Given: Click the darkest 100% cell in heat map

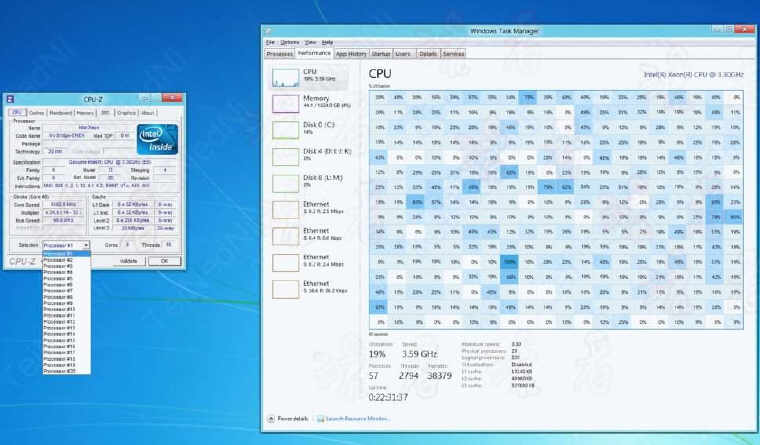Looking at the screenshot, I should pos(509,262).
